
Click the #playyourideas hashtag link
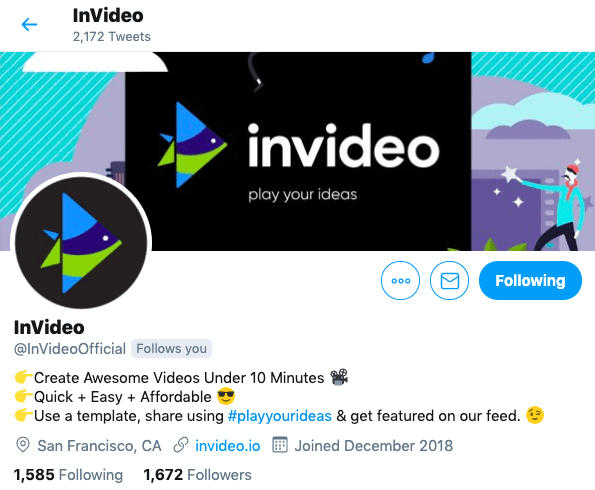point(280,416)
